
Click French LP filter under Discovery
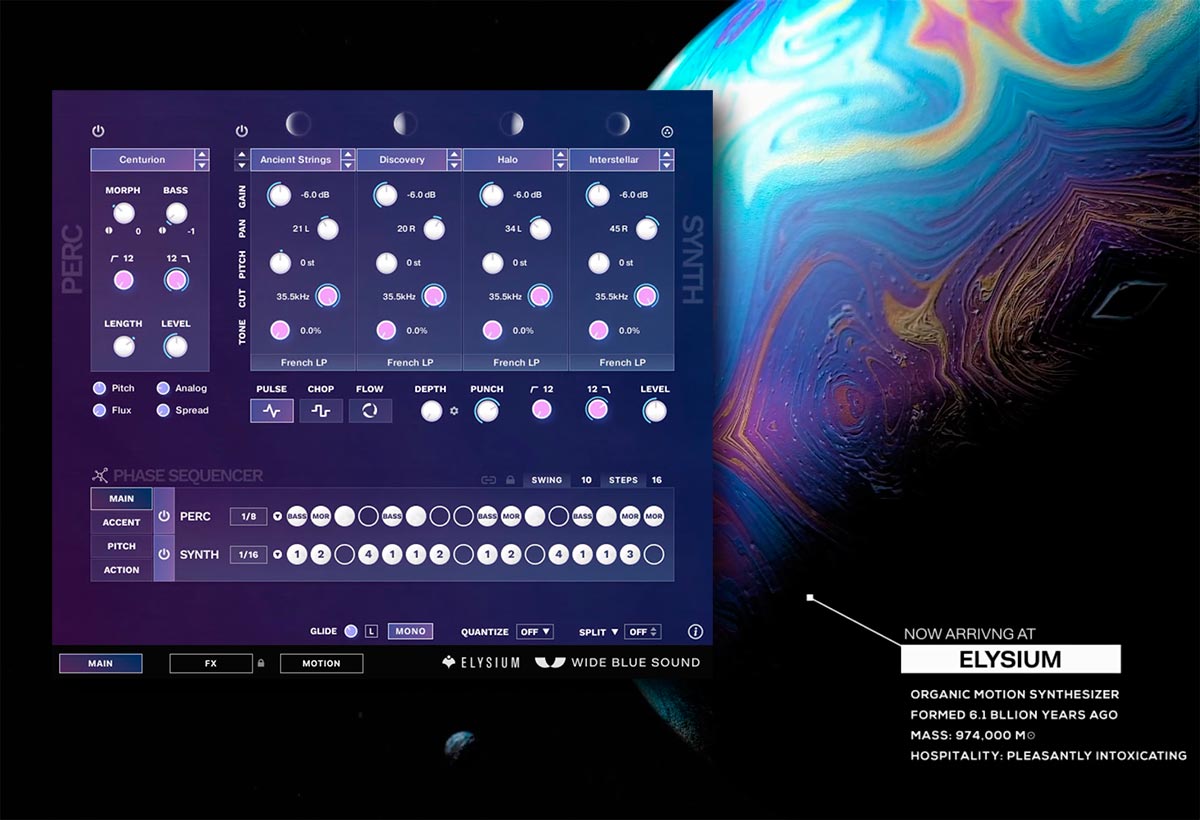coord(409,362)
